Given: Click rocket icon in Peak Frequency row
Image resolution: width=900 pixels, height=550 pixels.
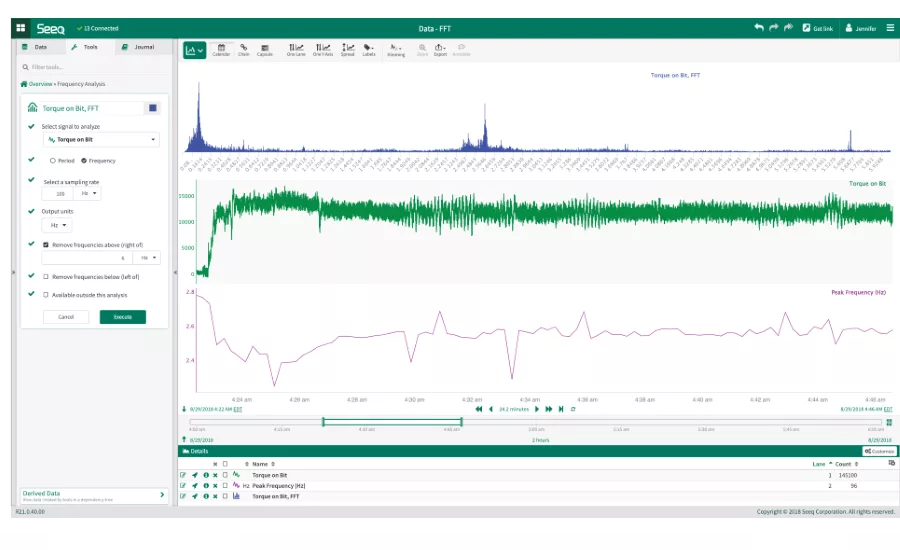Looking at the screenshot, I should 195,486.
